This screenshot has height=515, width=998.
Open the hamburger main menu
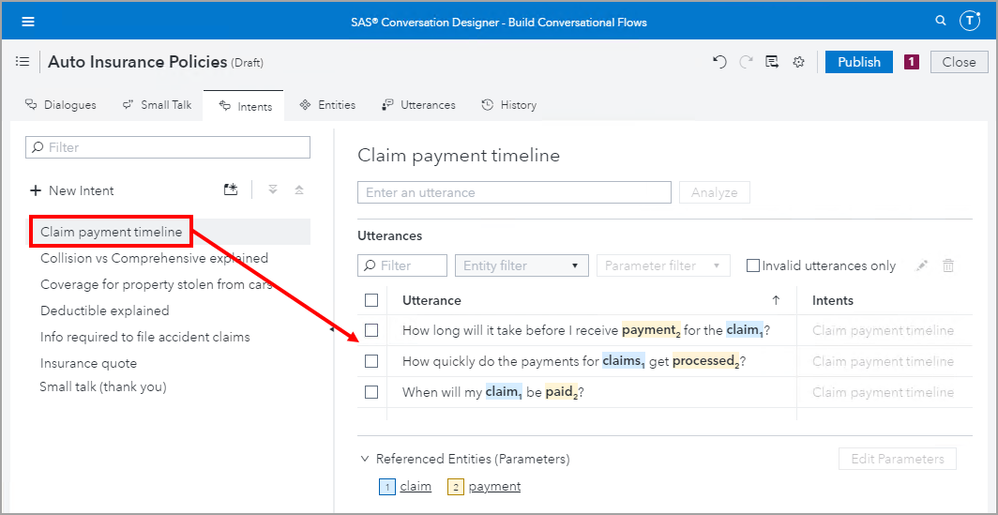click(x=28, y=22)
